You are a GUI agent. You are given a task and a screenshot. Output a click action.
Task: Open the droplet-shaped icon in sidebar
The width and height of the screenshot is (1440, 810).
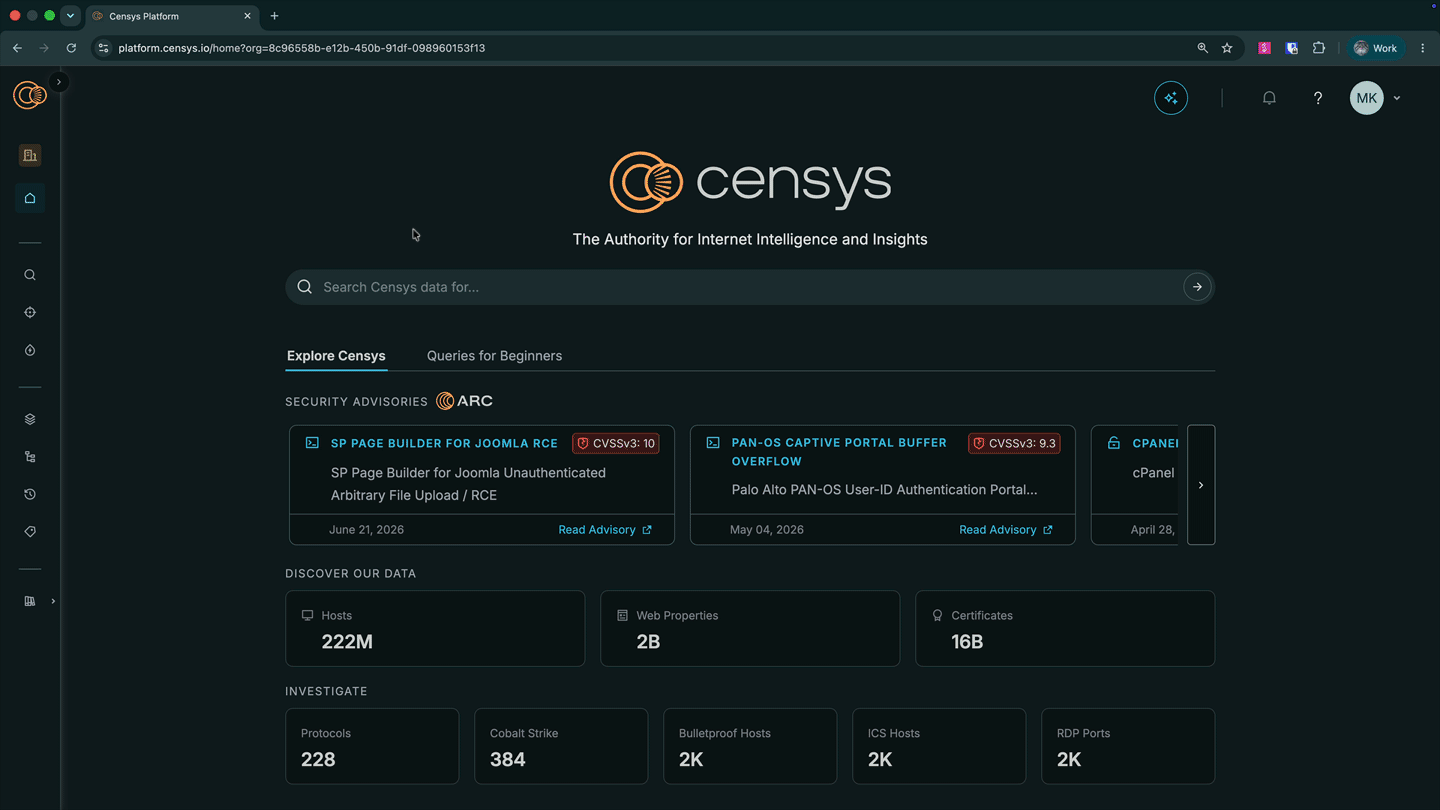tap(30, 351)
